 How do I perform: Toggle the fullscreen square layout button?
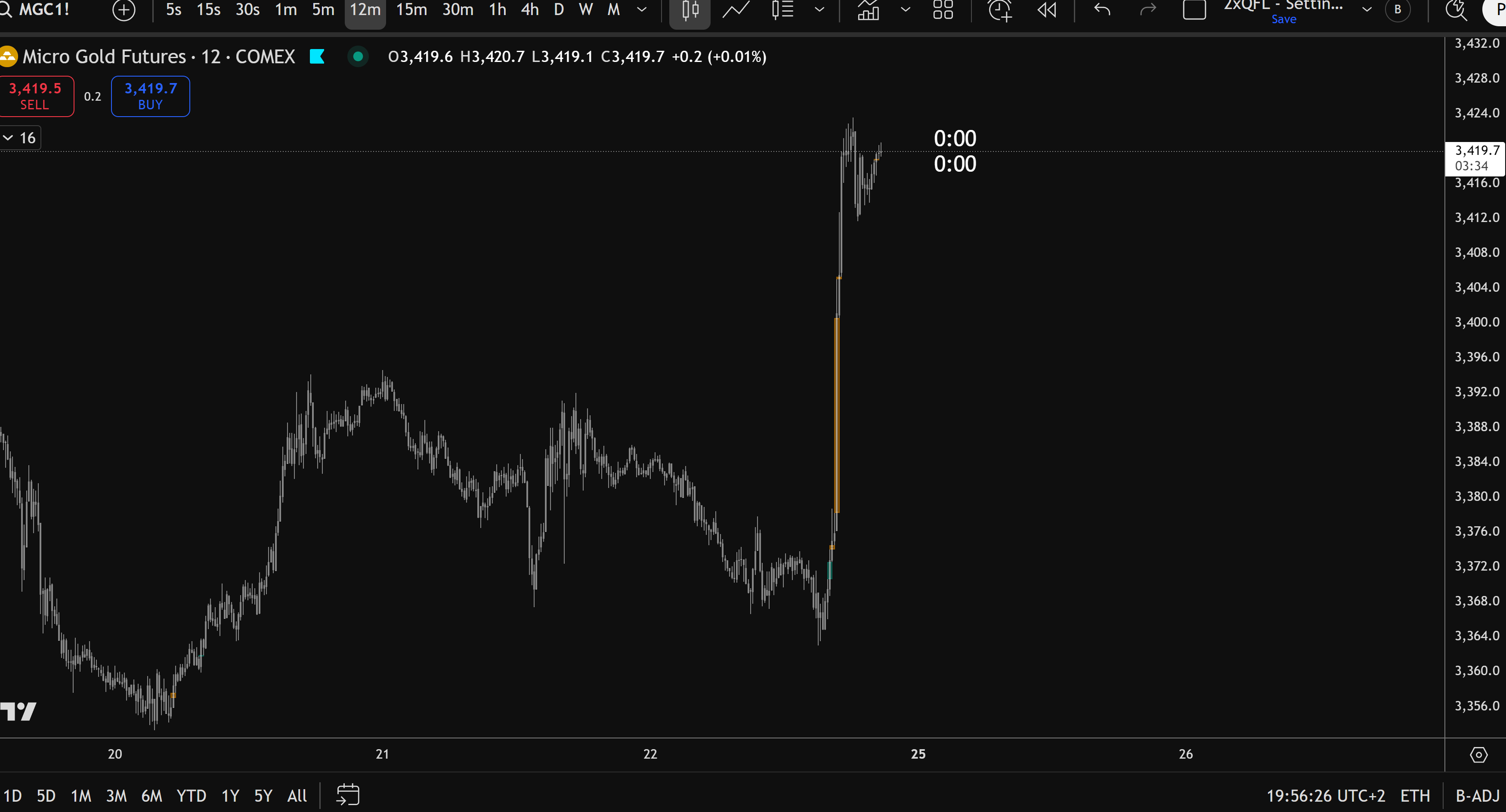(1194, 10)
